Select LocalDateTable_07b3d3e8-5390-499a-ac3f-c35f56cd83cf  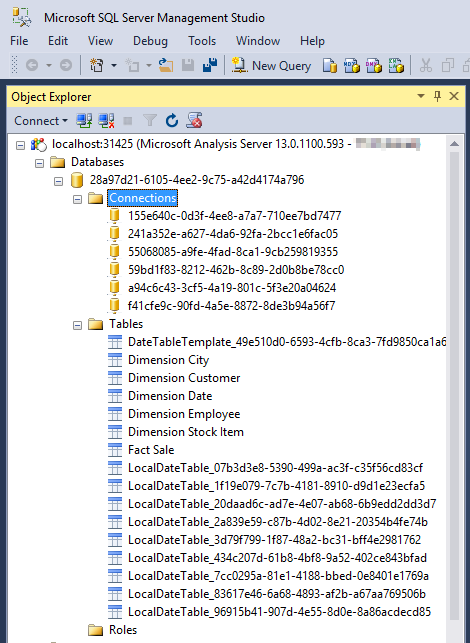[275, 468]
